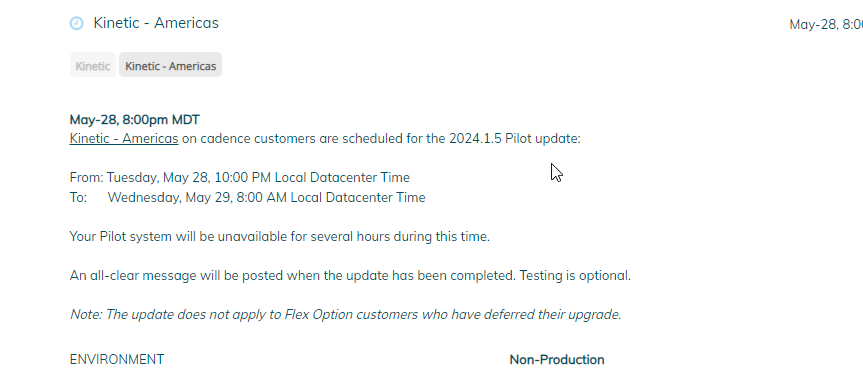Click Wednesday, May 29, 8:00 AM text
Image resolution: width=863 pixels, height=390 pixels.
pyautogui.click(x=197, y=197)
